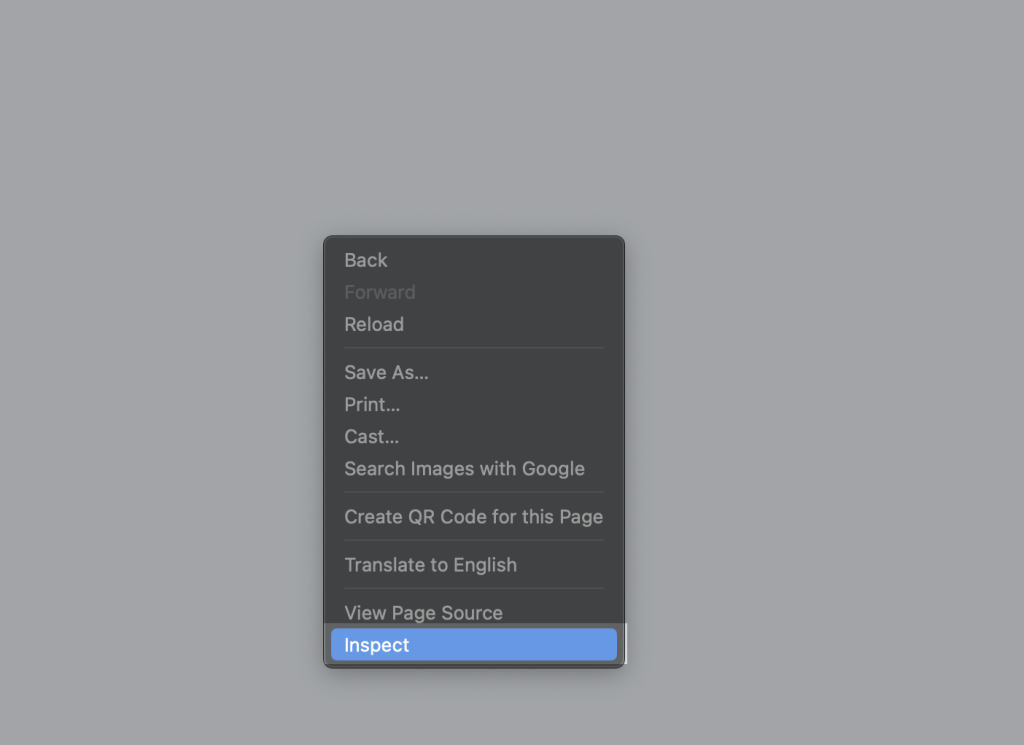Refresh the page using the Reload item
This screenshot has height=745, width=1024.
click(374, 324)
